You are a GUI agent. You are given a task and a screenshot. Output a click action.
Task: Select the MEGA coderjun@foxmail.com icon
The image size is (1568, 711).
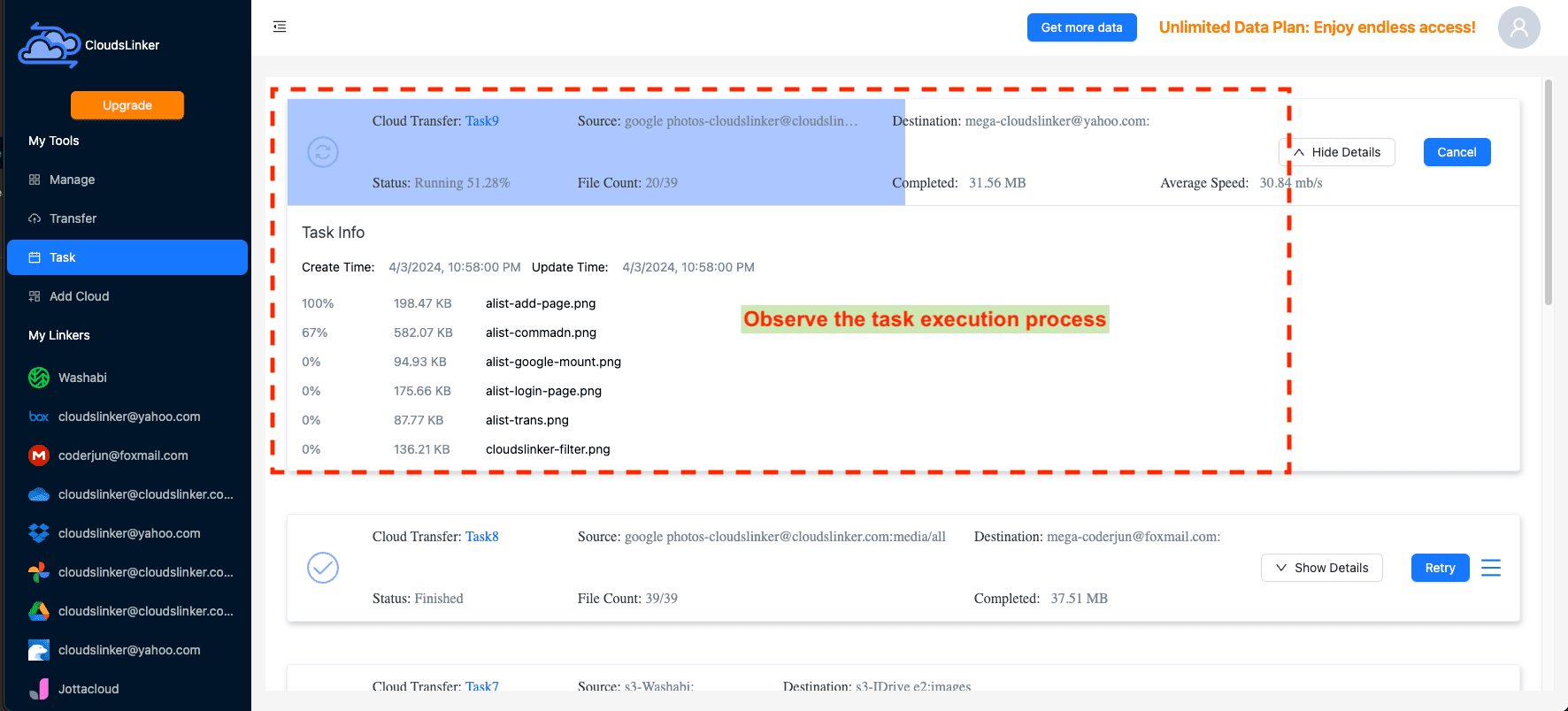39,455
